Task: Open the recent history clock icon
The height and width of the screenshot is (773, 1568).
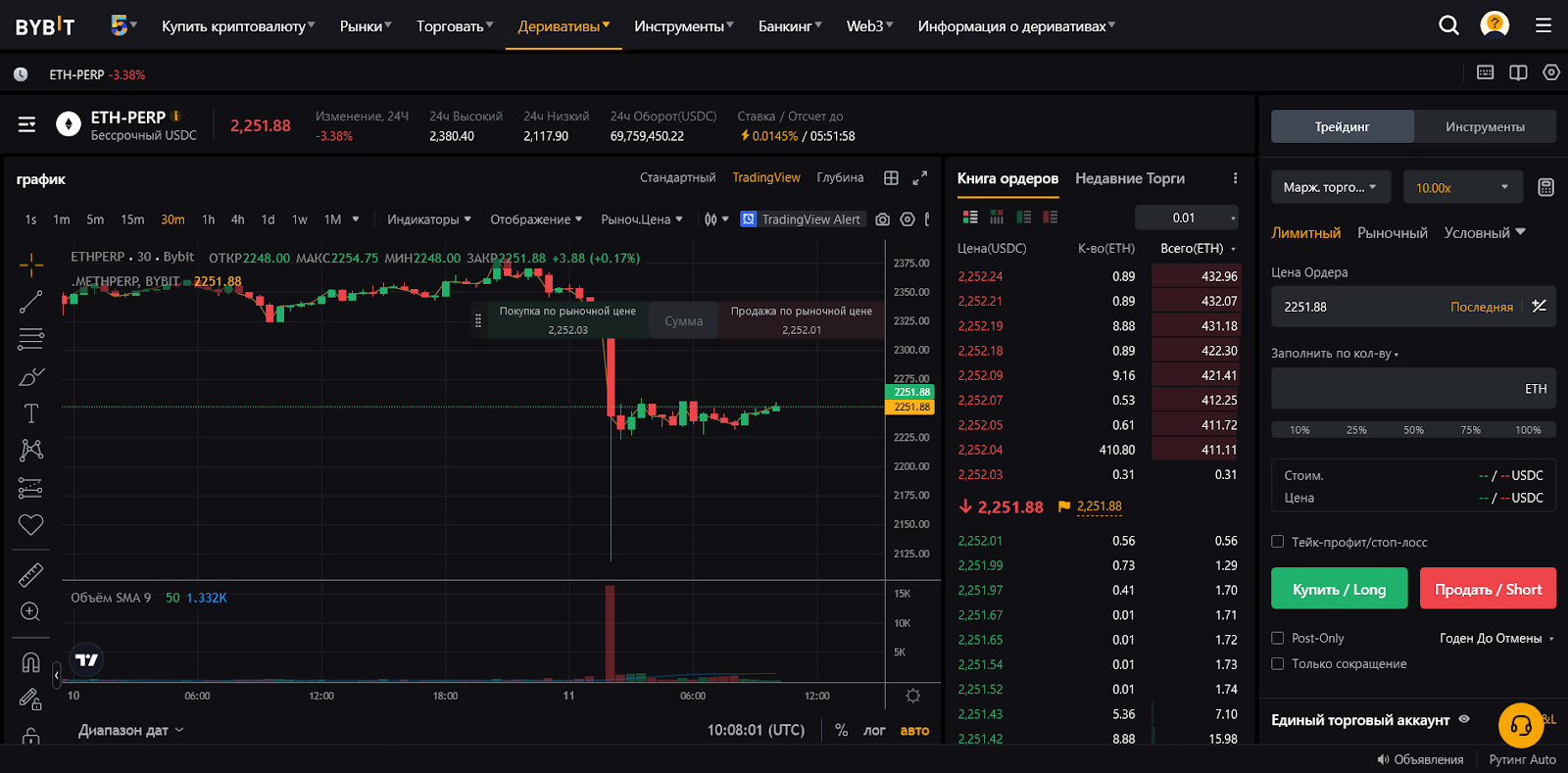Action: tap(21, 74)
